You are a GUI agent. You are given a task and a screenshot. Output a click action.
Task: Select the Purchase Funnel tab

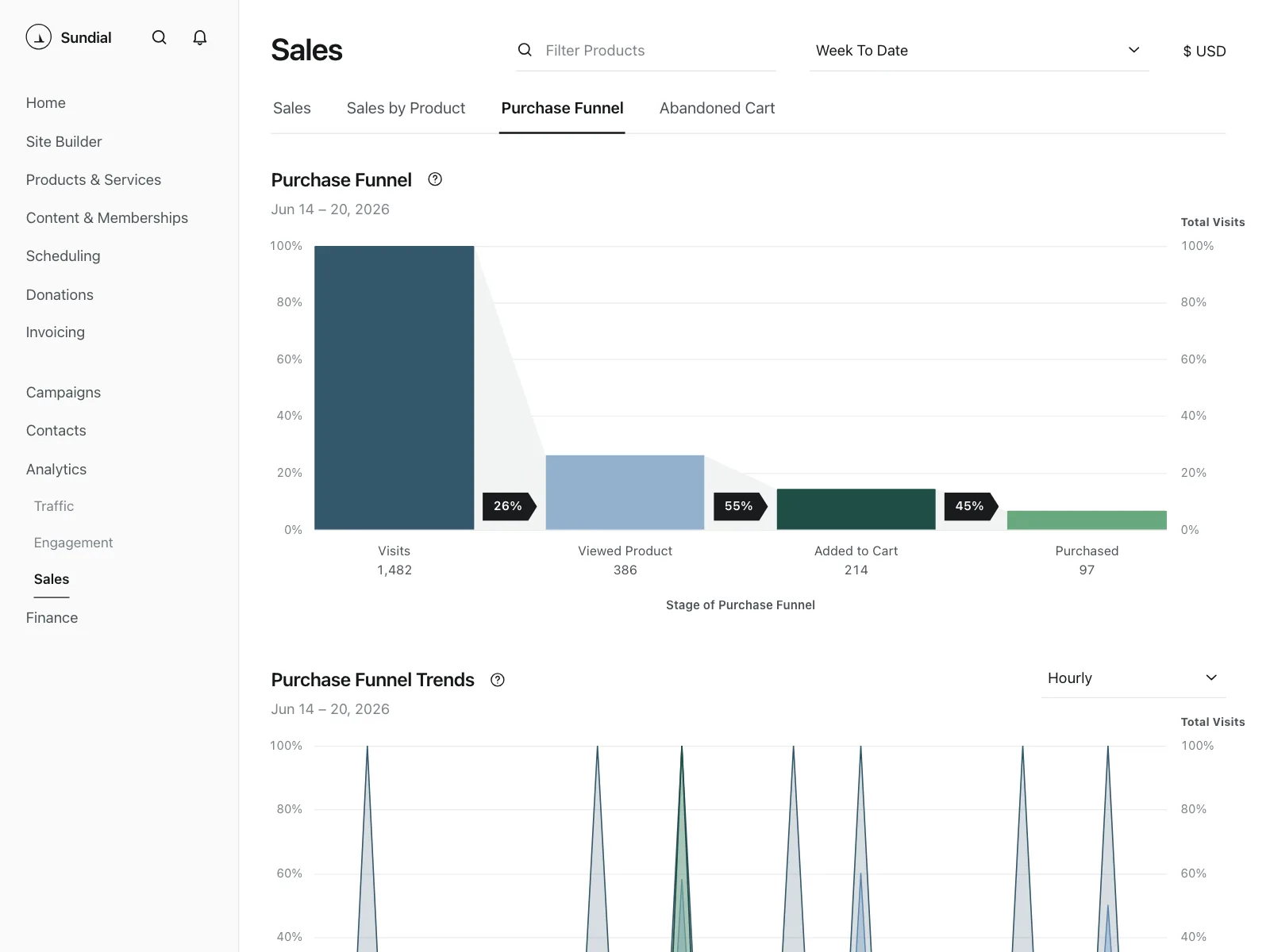click(x=562, y=108)
